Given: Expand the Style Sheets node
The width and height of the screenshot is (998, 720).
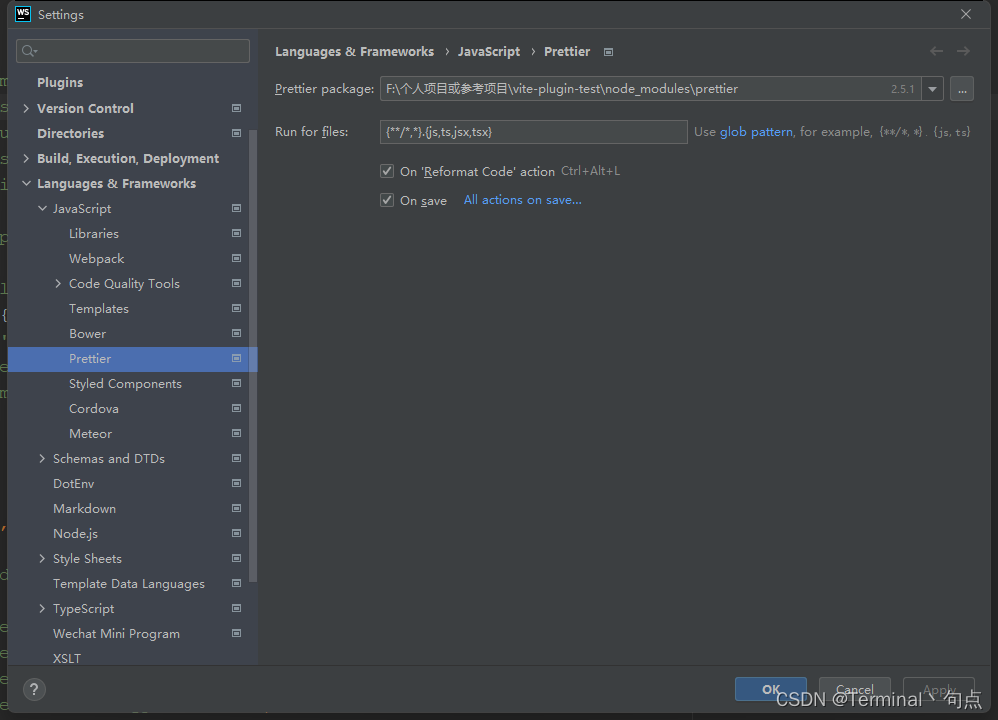Looking at the screenshot, I should [42, 558].
